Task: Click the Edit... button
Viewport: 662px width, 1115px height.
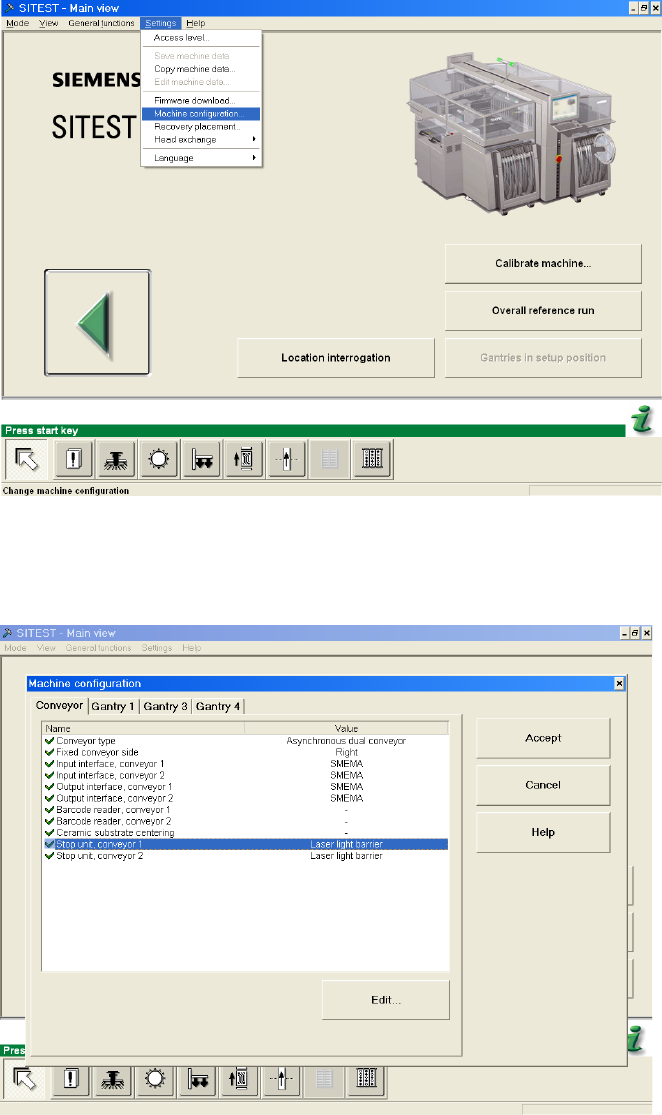Action: 386,1000
